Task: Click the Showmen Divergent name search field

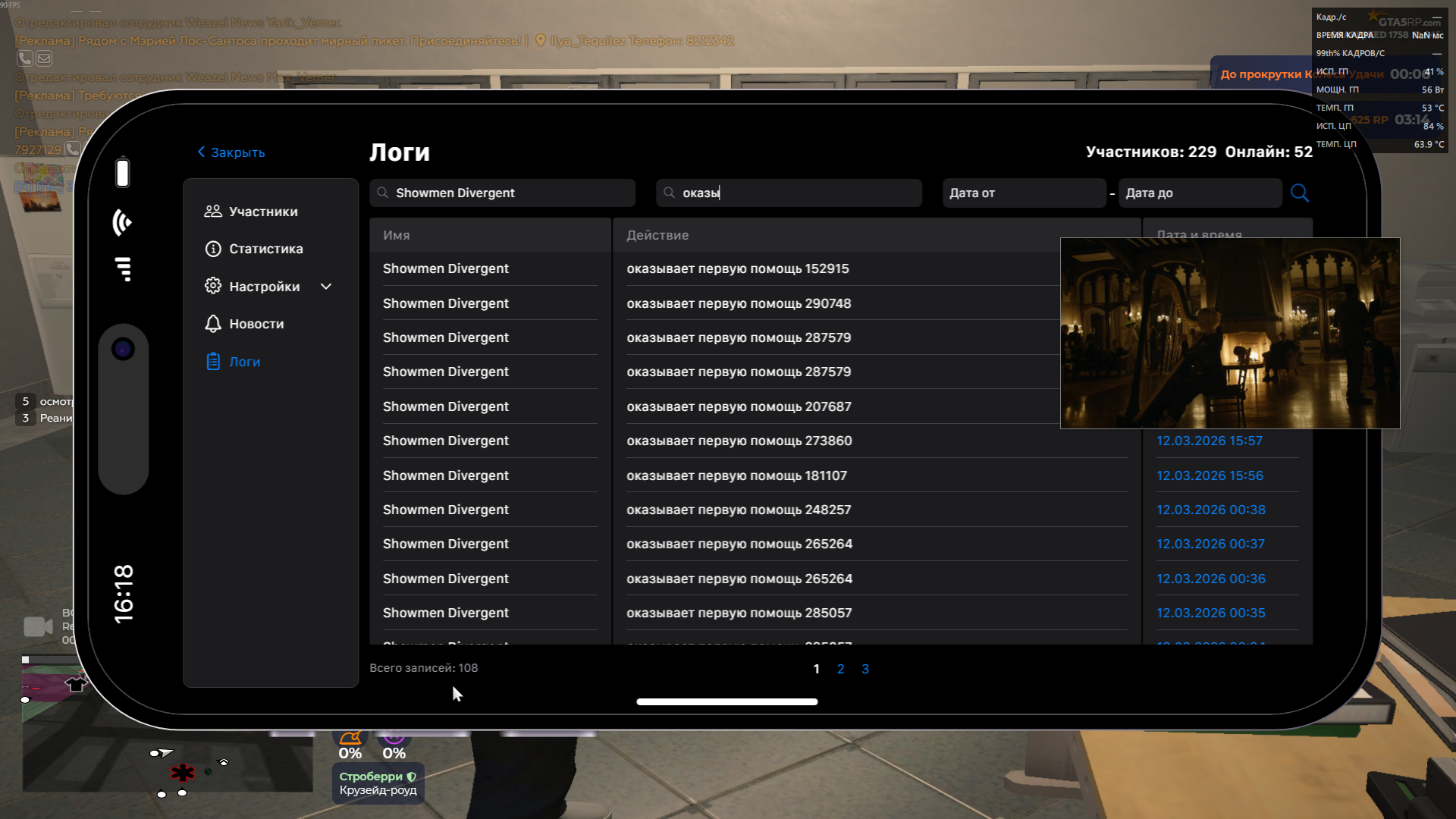Action: pyautogui.click(x=502, y=193)
